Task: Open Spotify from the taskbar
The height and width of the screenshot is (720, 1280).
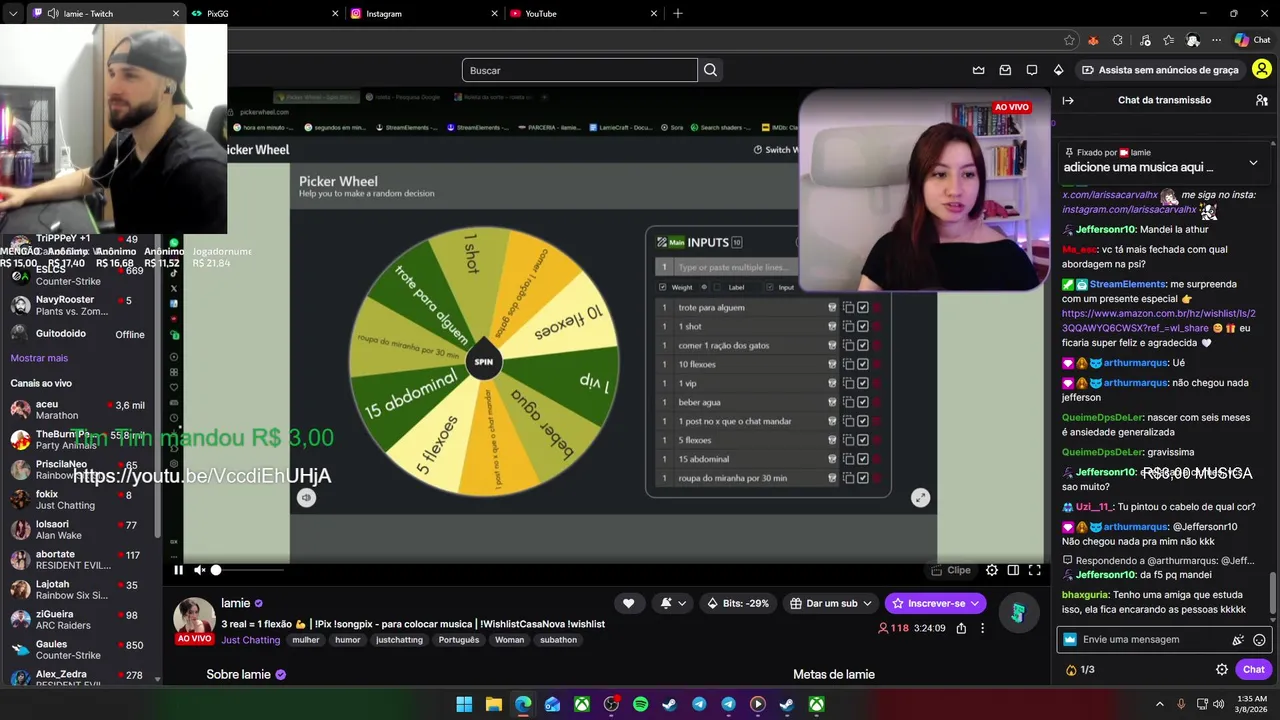Action: coord(640,704)
